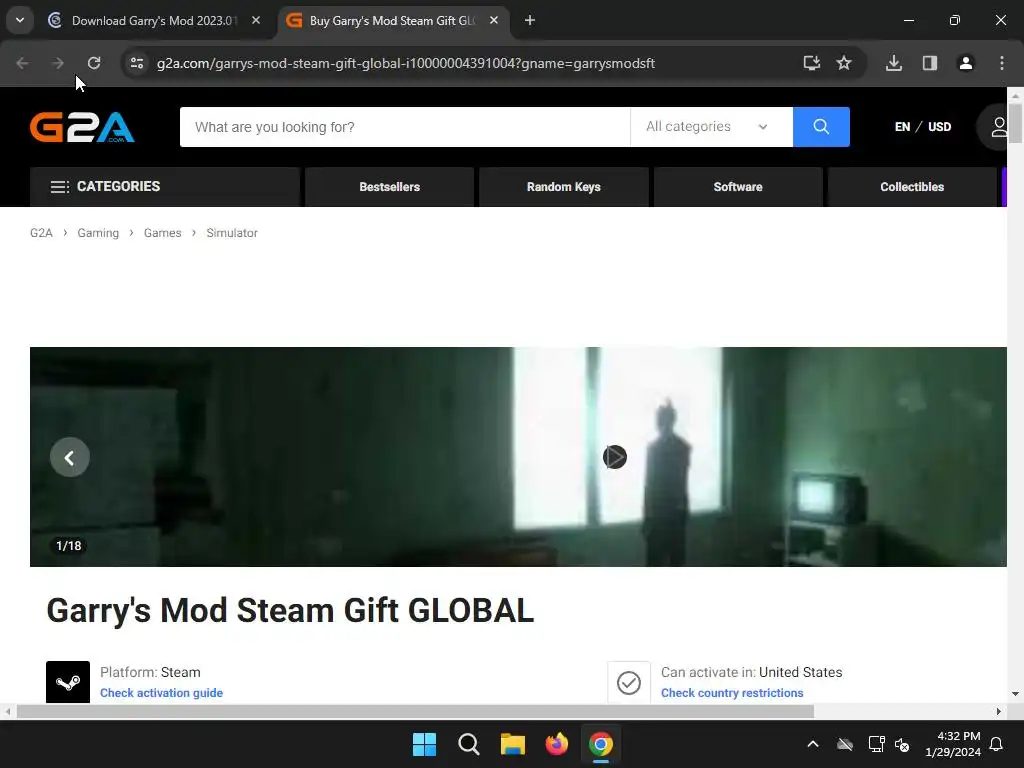Show hidden system tray icons
The width and height of the screenshot is (1024, 768).
pos(813,744)
